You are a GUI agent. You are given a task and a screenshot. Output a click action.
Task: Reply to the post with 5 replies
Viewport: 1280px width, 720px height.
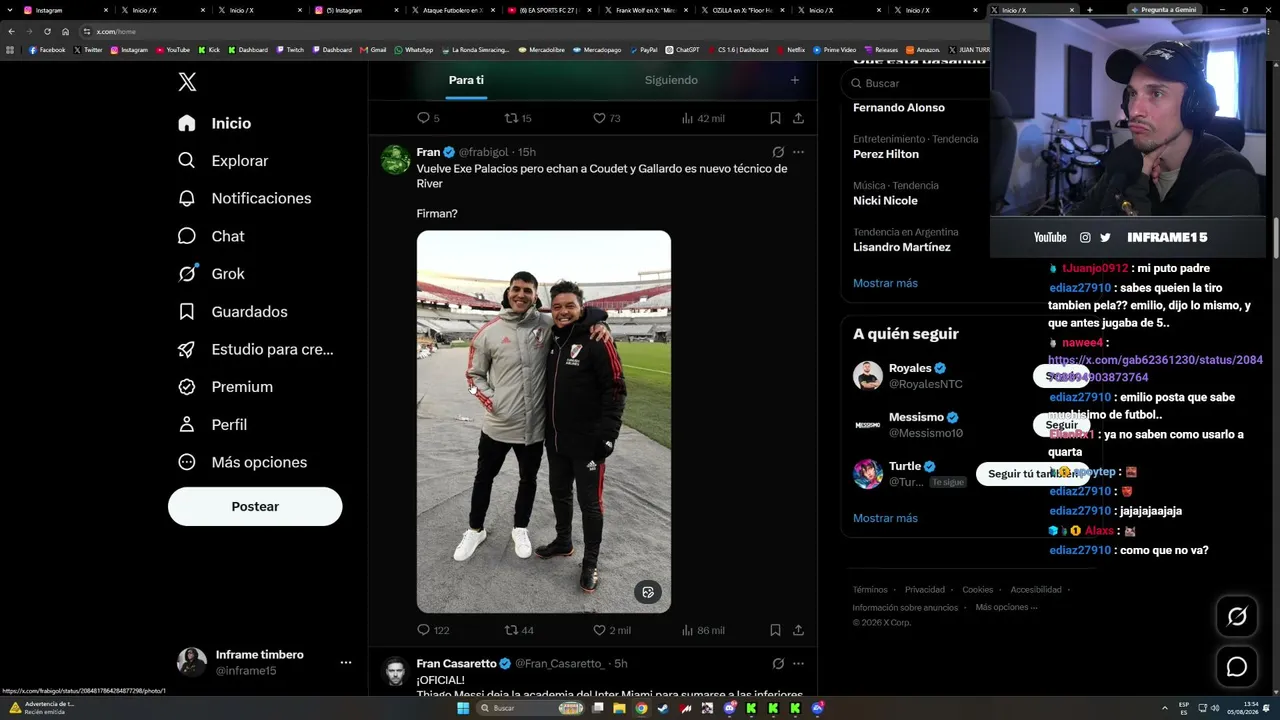[428, 118]
